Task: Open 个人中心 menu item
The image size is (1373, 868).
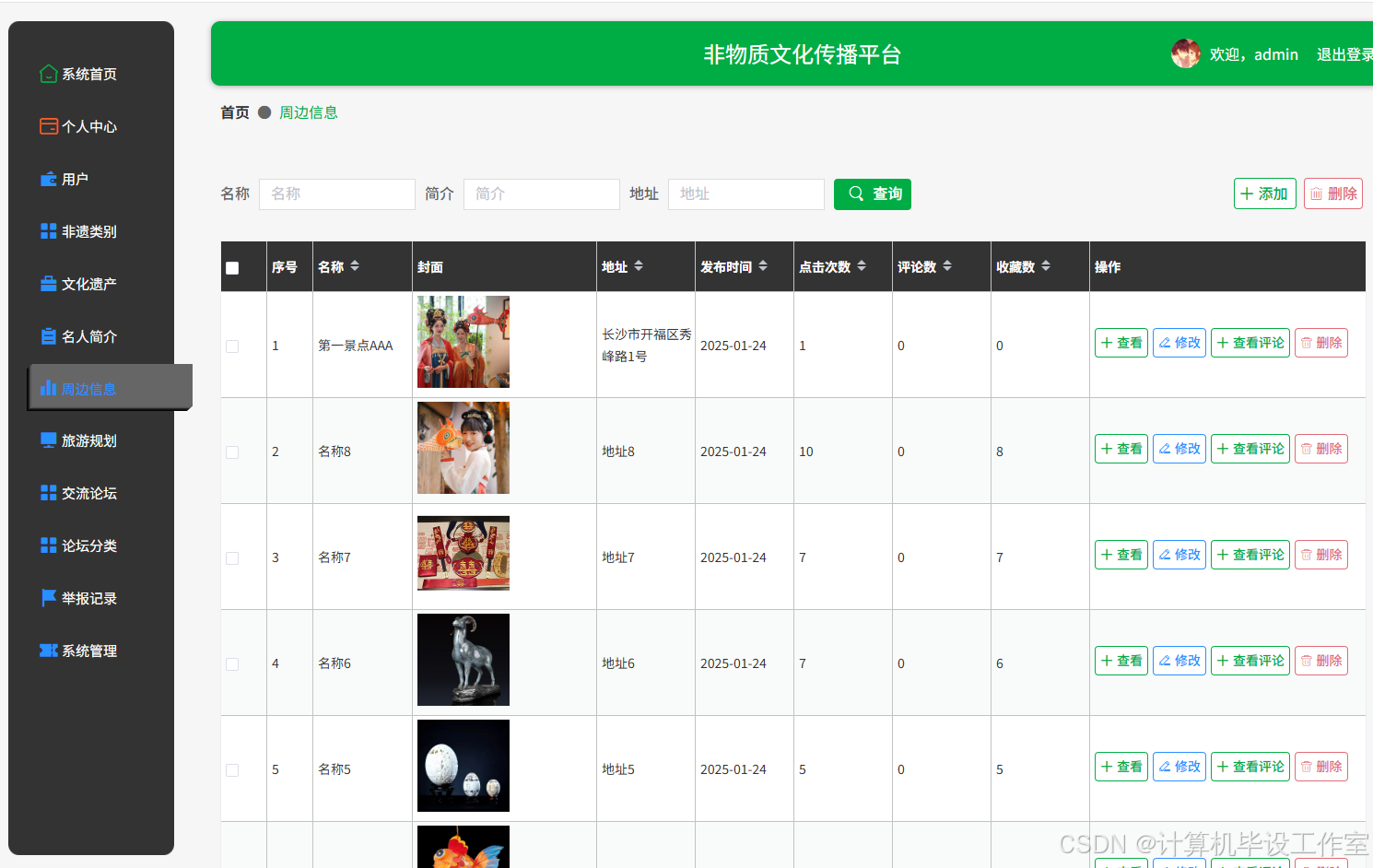Action: coord(89,126)
